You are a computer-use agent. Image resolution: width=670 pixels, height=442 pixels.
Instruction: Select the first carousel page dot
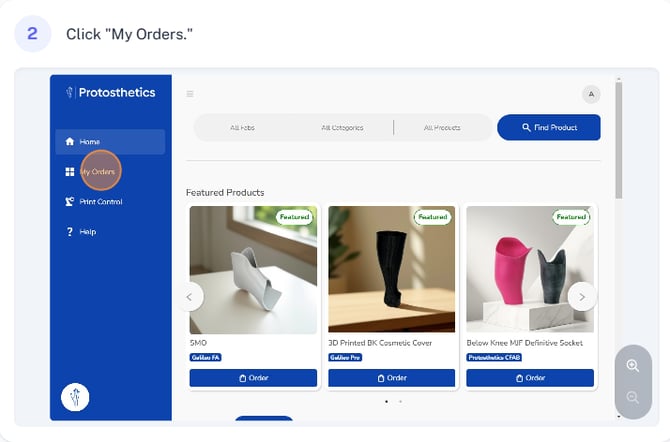pos(387,401)
